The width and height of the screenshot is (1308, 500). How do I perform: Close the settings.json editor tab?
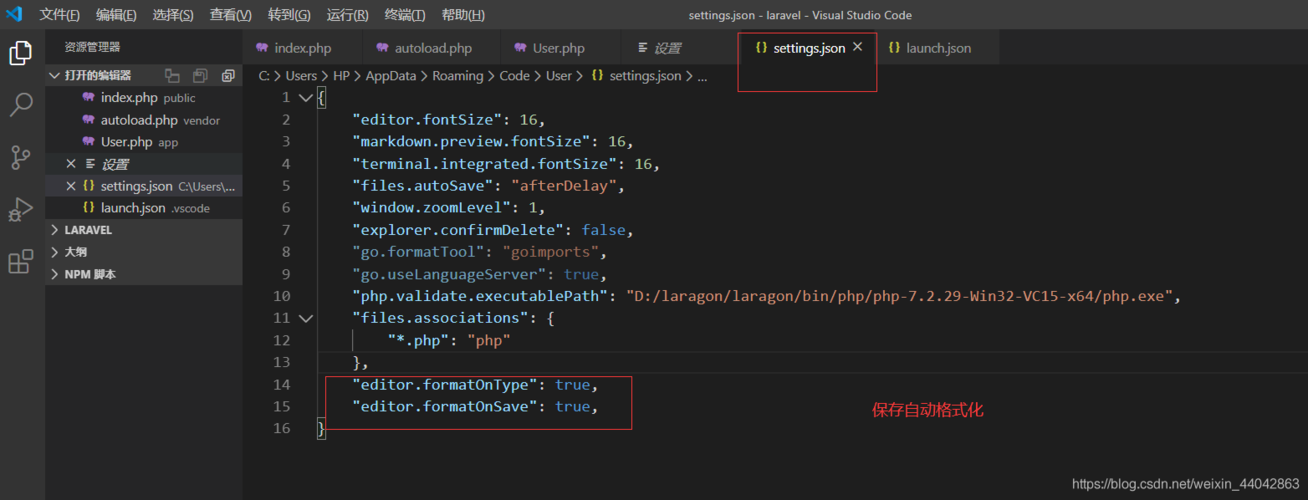pyautogui.click(x=857, y=47)
